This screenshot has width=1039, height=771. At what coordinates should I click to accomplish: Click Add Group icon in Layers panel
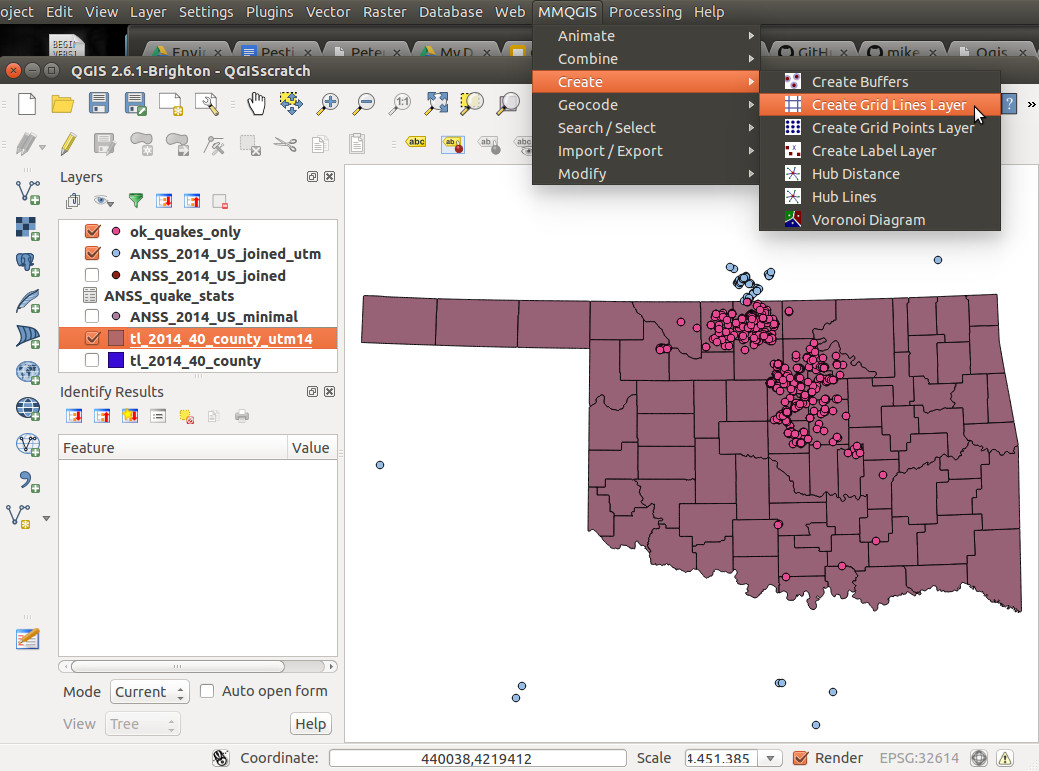click(73, 201)
